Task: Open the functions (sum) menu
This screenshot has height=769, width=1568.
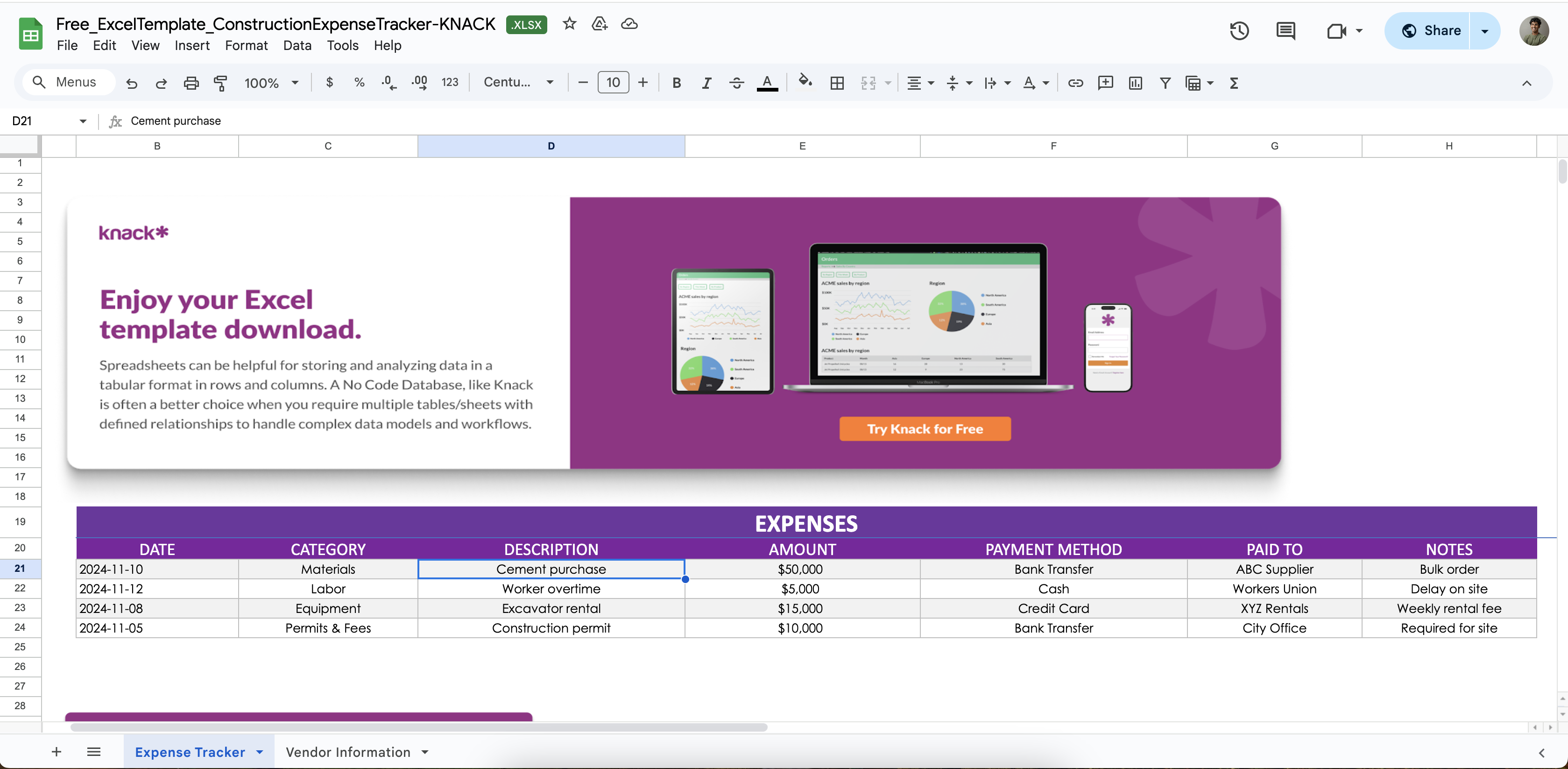Action: pyautogui.click(x=1233, y=83)
